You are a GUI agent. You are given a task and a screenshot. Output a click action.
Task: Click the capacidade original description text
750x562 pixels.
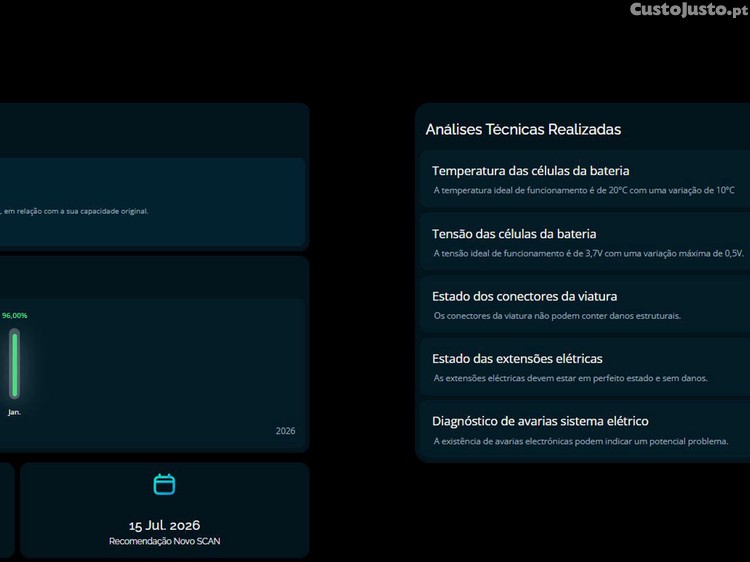tap(75, 211)
